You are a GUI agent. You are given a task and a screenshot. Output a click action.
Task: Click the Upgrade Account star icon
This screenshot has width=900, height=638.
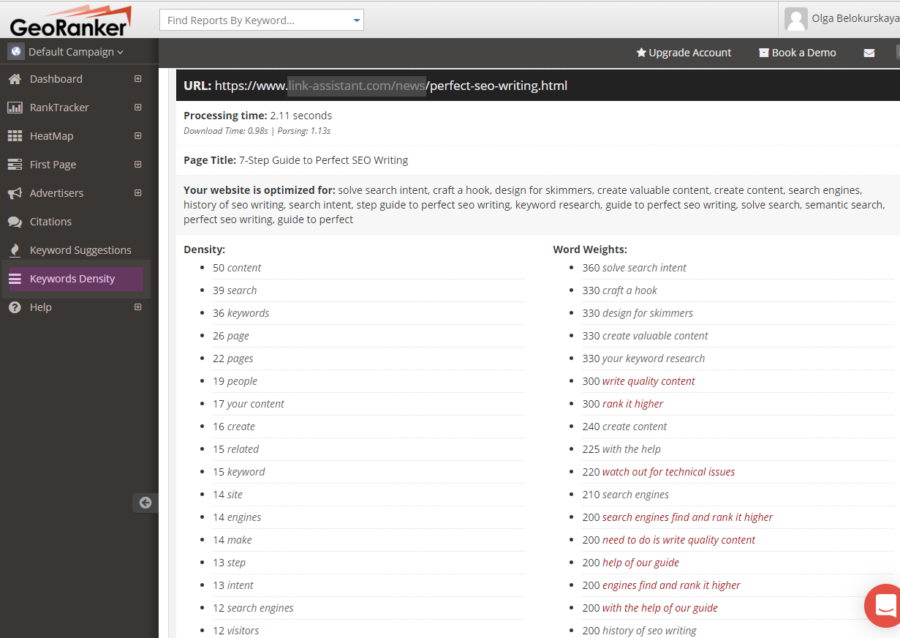point(641,53)
